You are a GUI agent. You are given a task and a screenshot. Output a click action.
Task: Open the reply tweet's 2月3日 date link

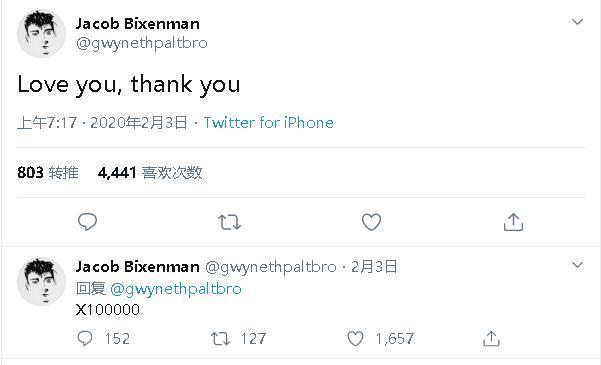click(x=374, y=266)
